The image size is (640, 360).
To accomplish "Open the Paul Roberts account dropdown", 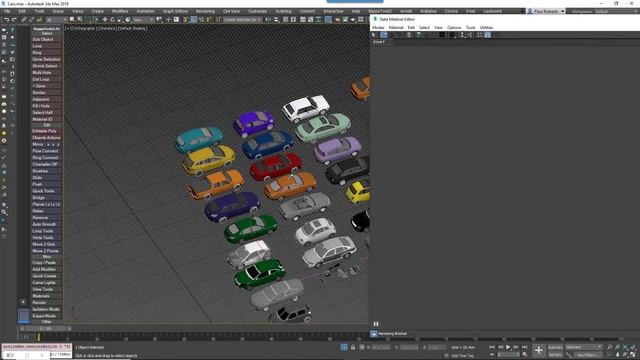I will [x=546, y=11].
